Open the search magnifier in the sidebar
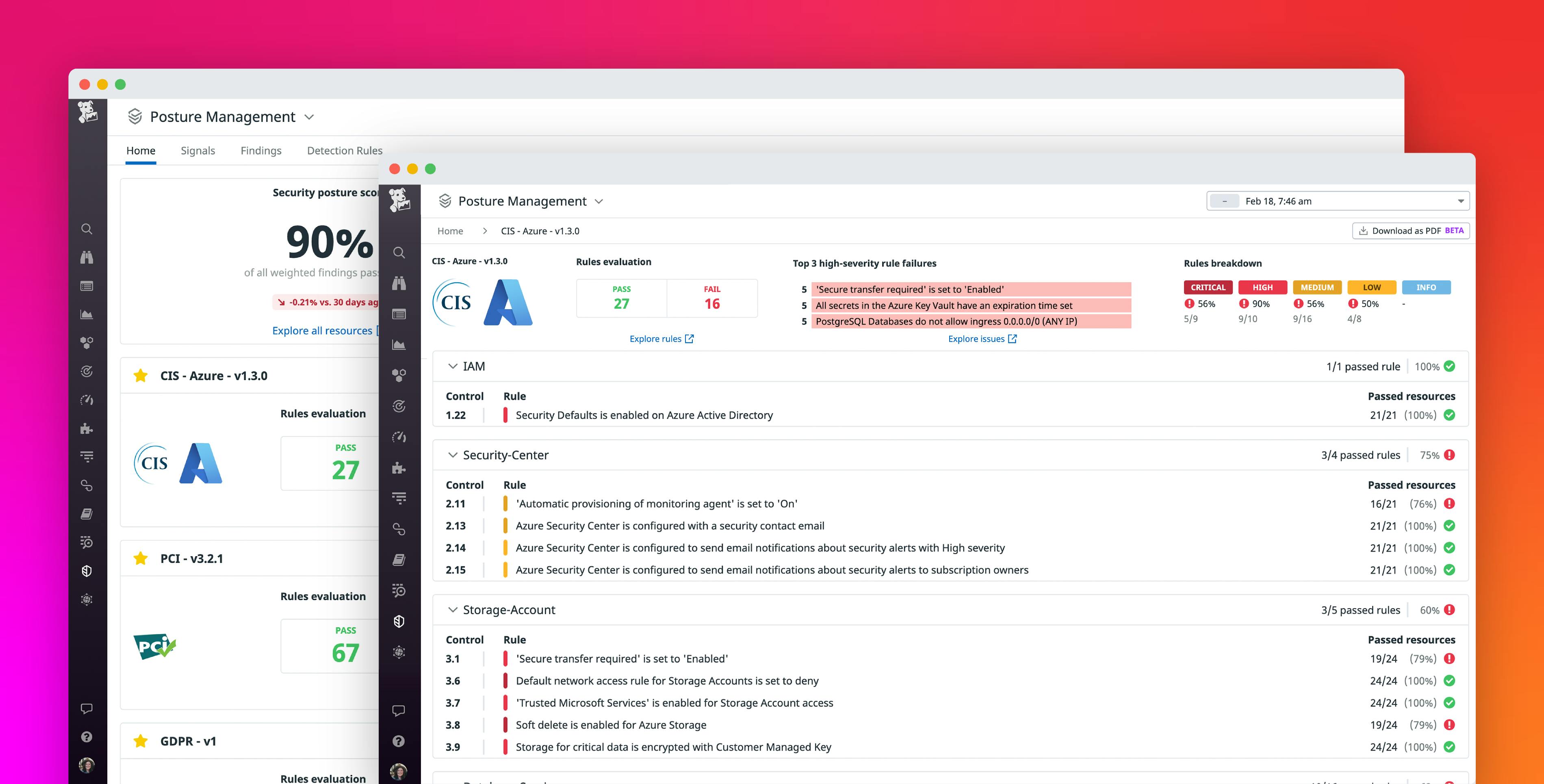 [399, 253]
